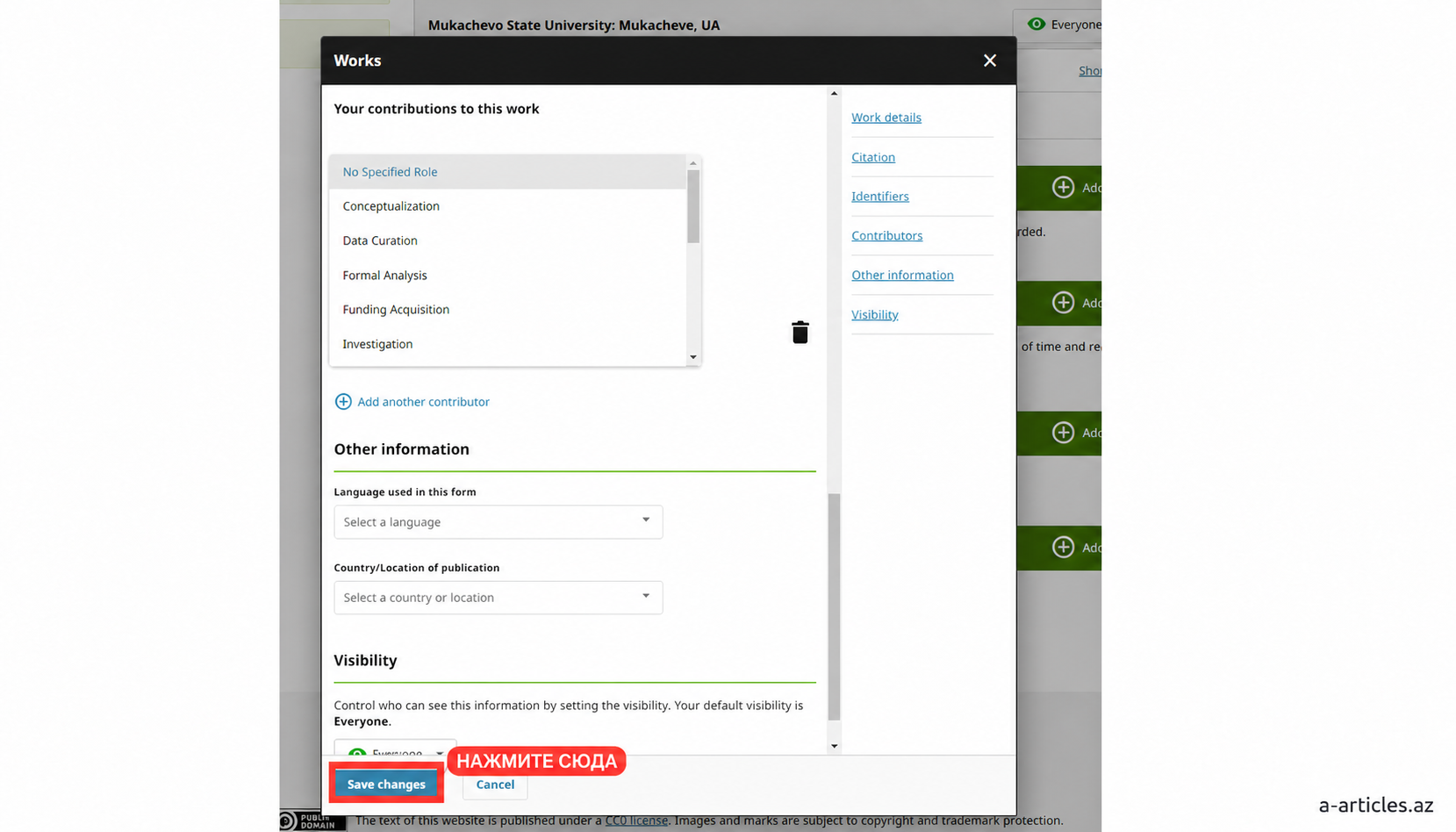Open the CC0 license link in the footer

[x=636, y=821]
